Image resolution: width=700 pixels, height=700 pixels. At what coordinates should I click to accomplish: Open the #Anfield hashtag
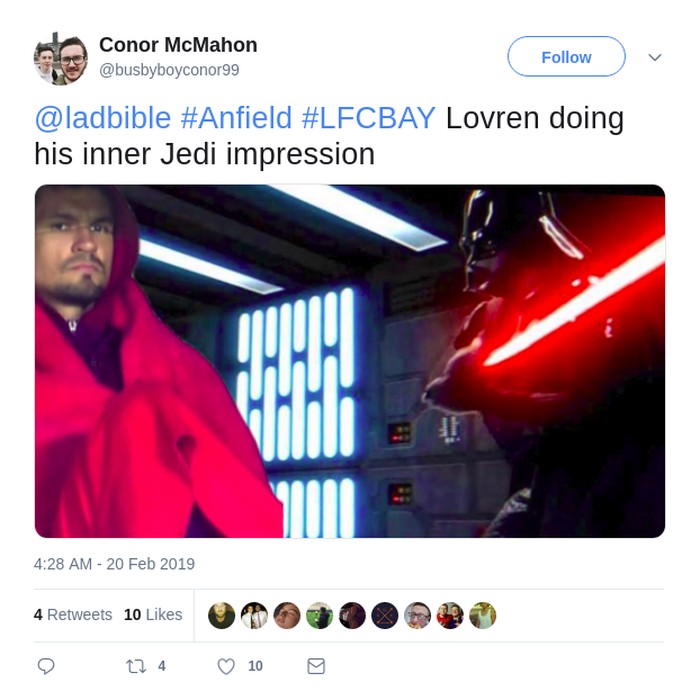(236, 118)
